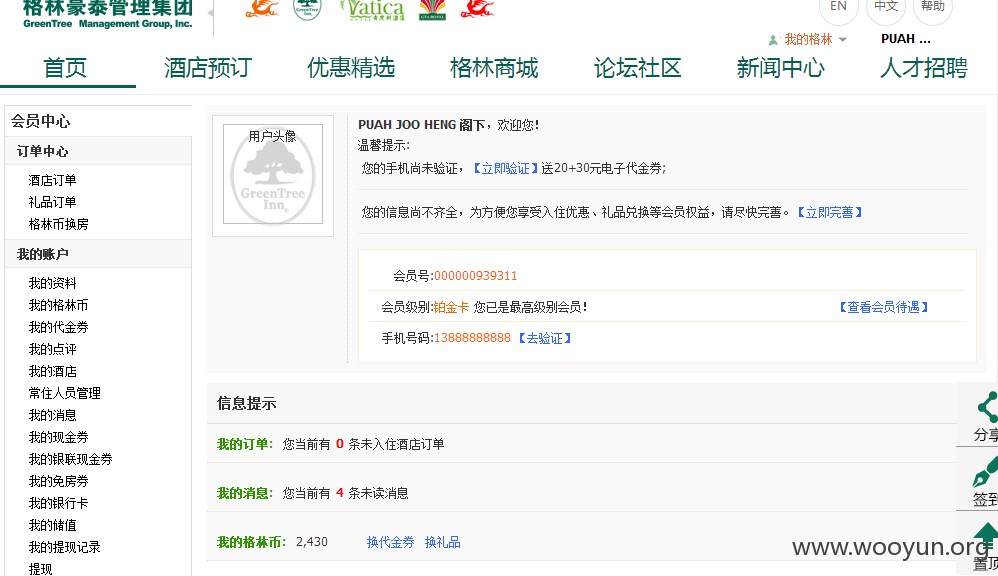Switch language to EN
The image size is (998, 576).
[x=838, y=8]
